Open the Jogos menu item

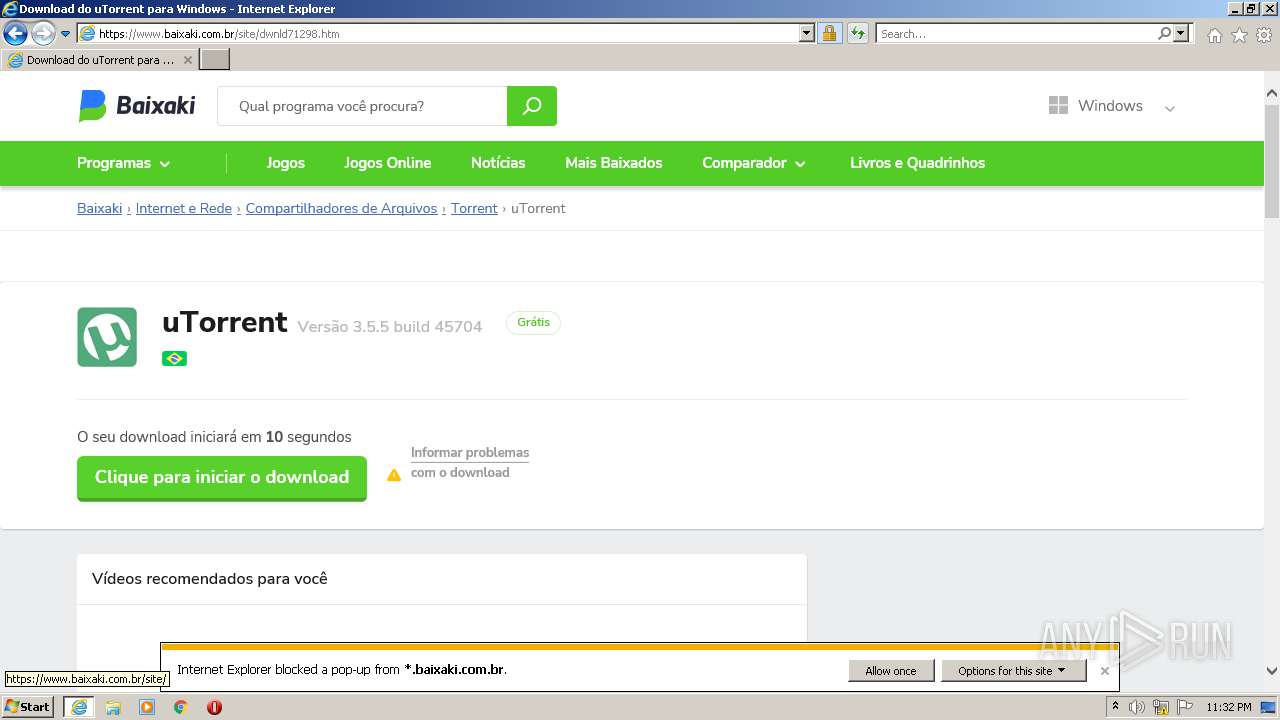point(285,163)
